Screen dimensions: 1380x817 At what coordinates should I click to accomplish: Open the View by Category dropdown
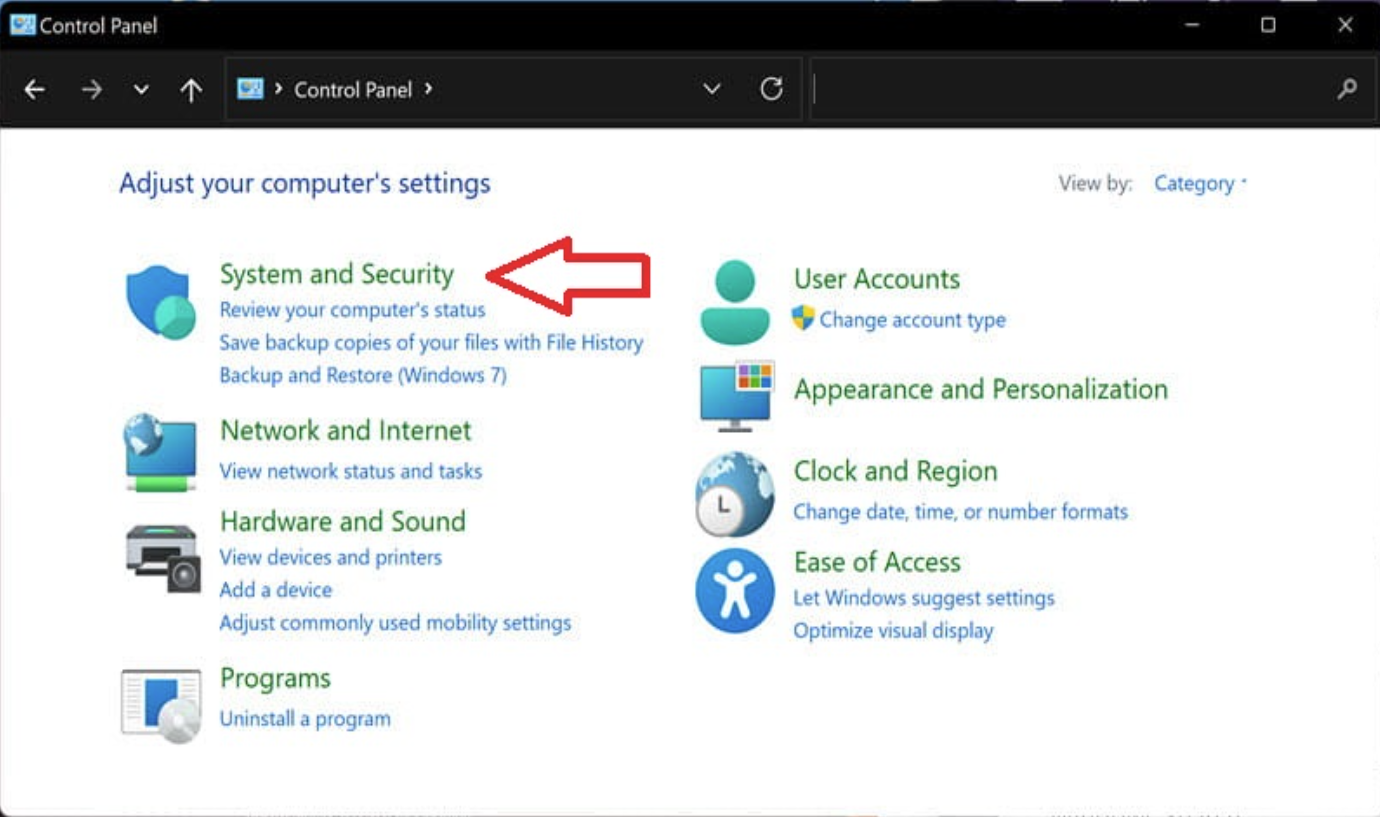click(1200, 184)
